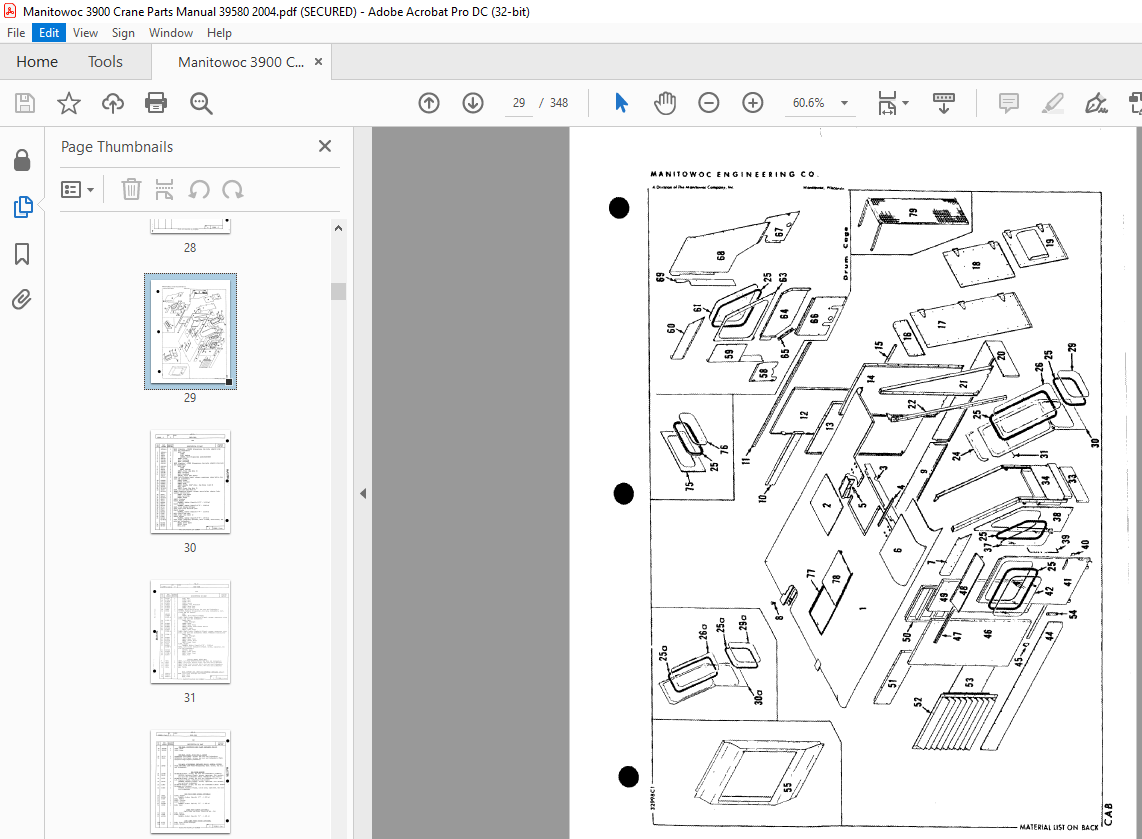Open the Sign menu

tap(123, 33)
